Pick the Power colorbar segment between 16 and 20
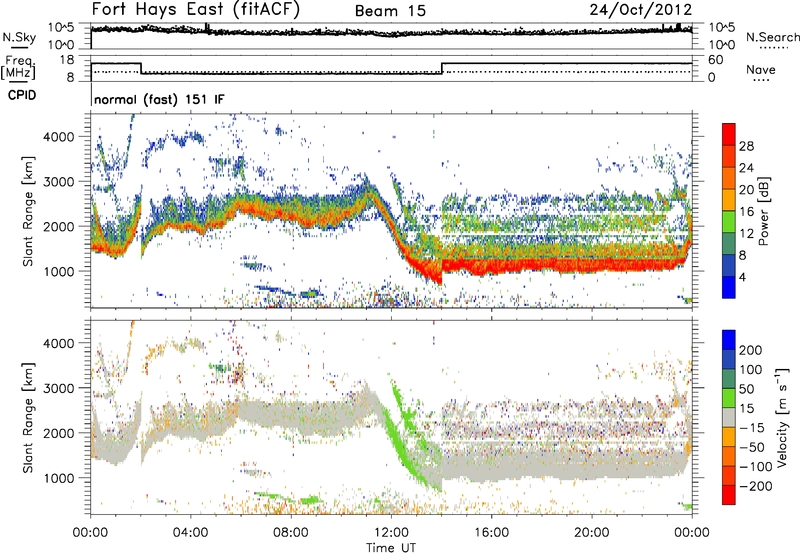The image size is (800, 554). coord(729,200)
